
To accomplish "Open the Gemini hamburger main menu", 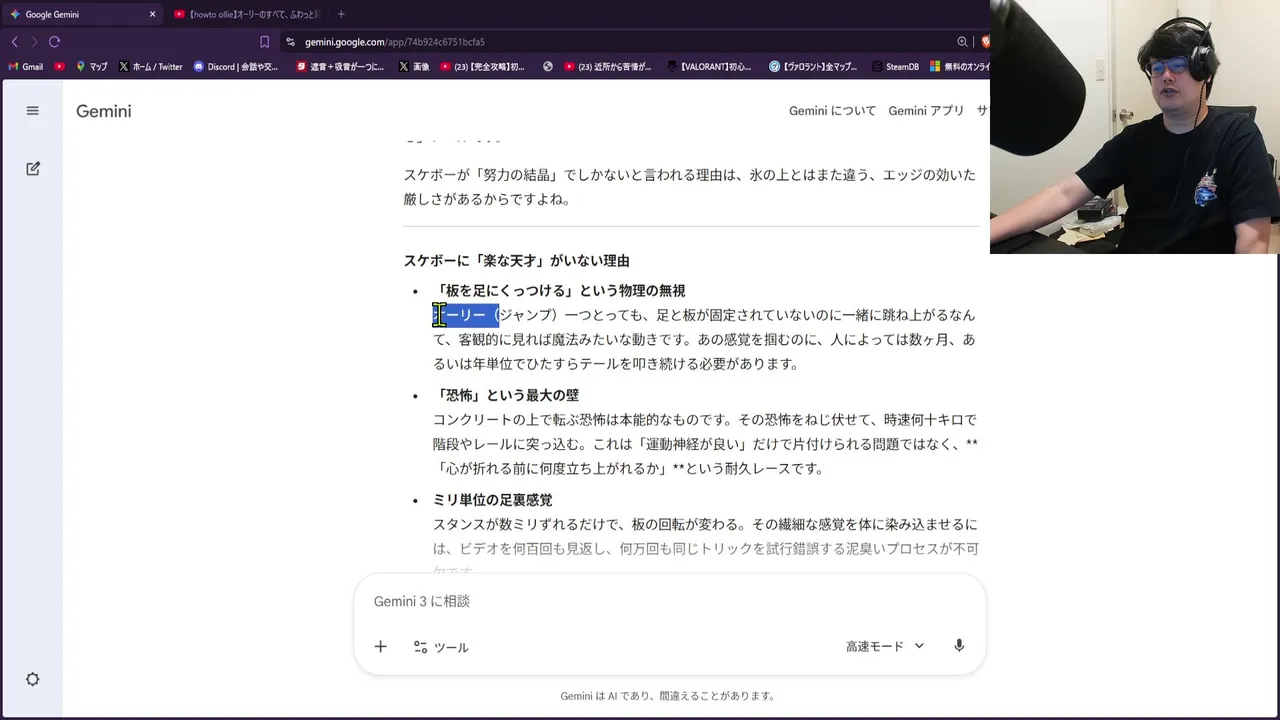I will (32, 111).
